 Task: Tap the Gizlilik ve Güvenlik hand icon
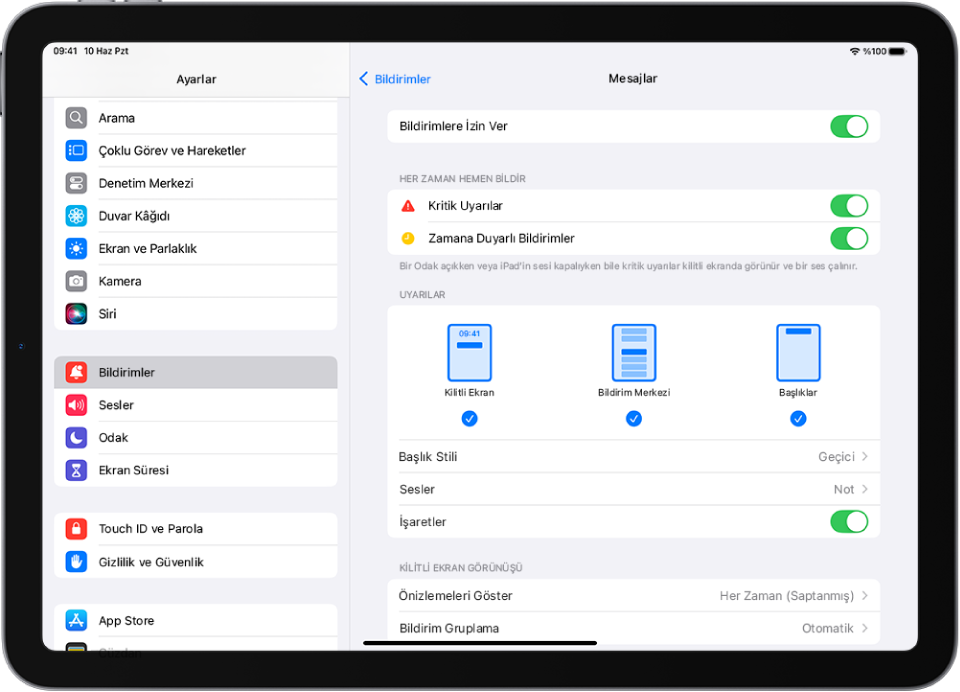pyautogui.click(x=76, y=562)
